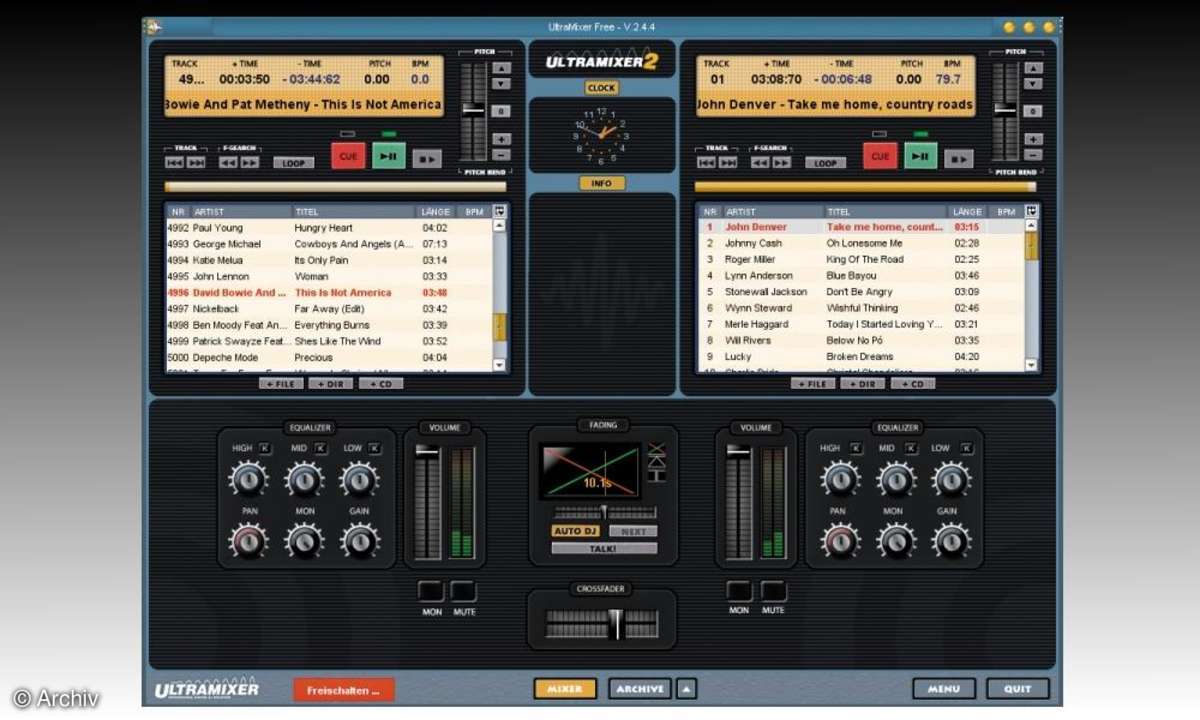Show the CLOCK panel

[601, 88]
